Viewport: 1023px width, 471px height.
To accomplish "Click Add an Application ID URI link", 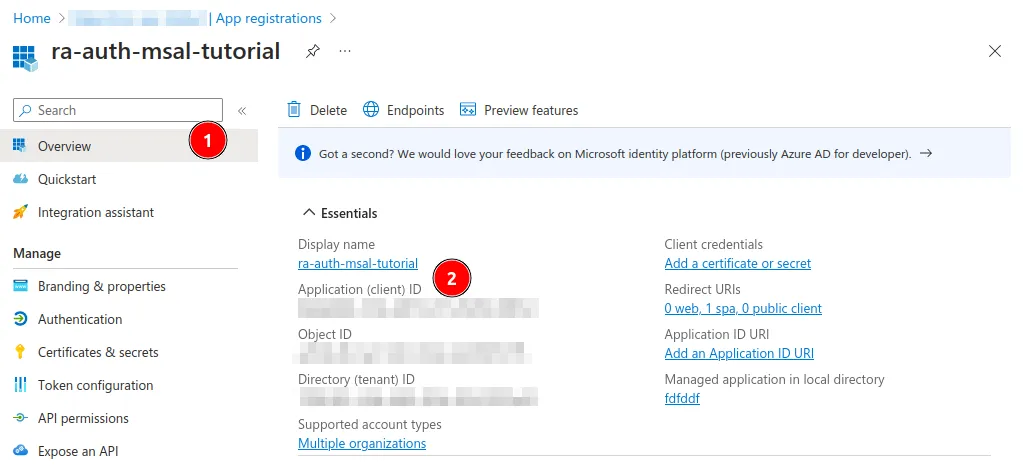I will pos(739,354).
